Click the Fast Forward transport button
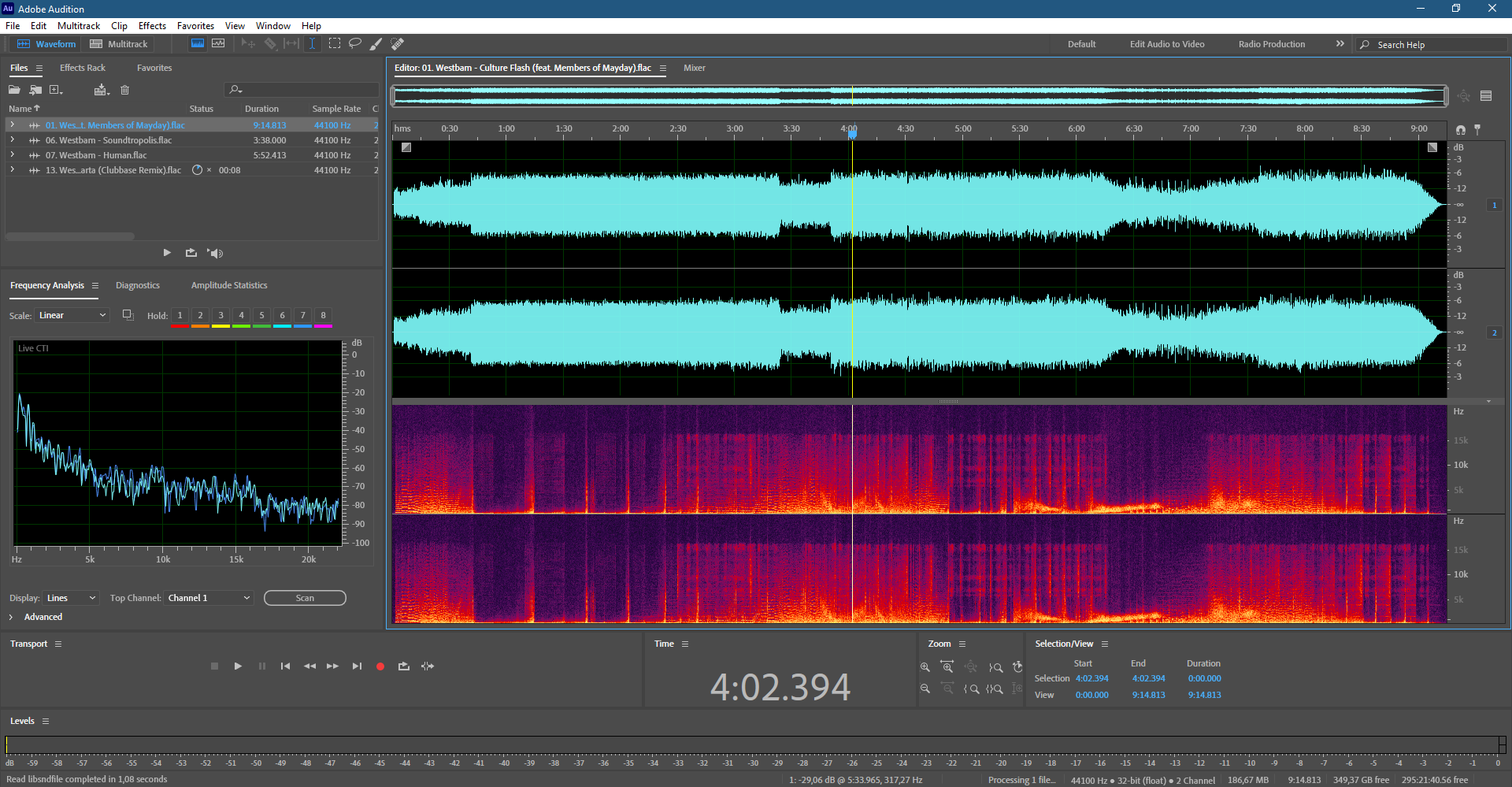The width and height of the screenshot is (1512, 787). coord(332,666)
